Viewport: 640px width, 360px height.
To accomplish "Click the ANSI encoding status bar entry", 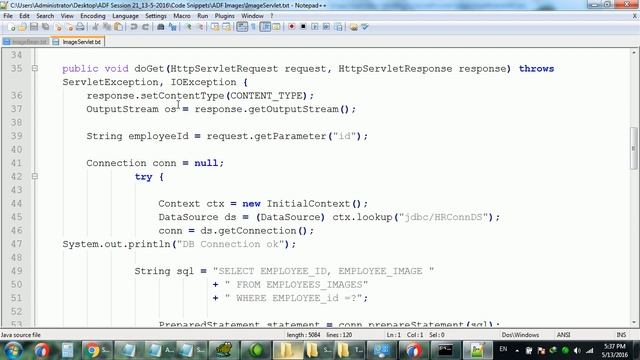I will click(563, 335).
